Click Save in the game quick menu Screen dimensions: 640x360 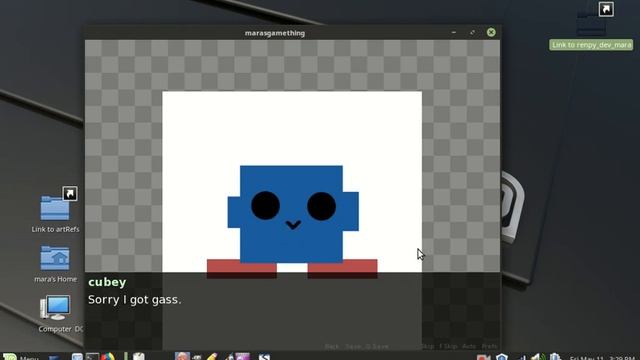tap(353, 347)
